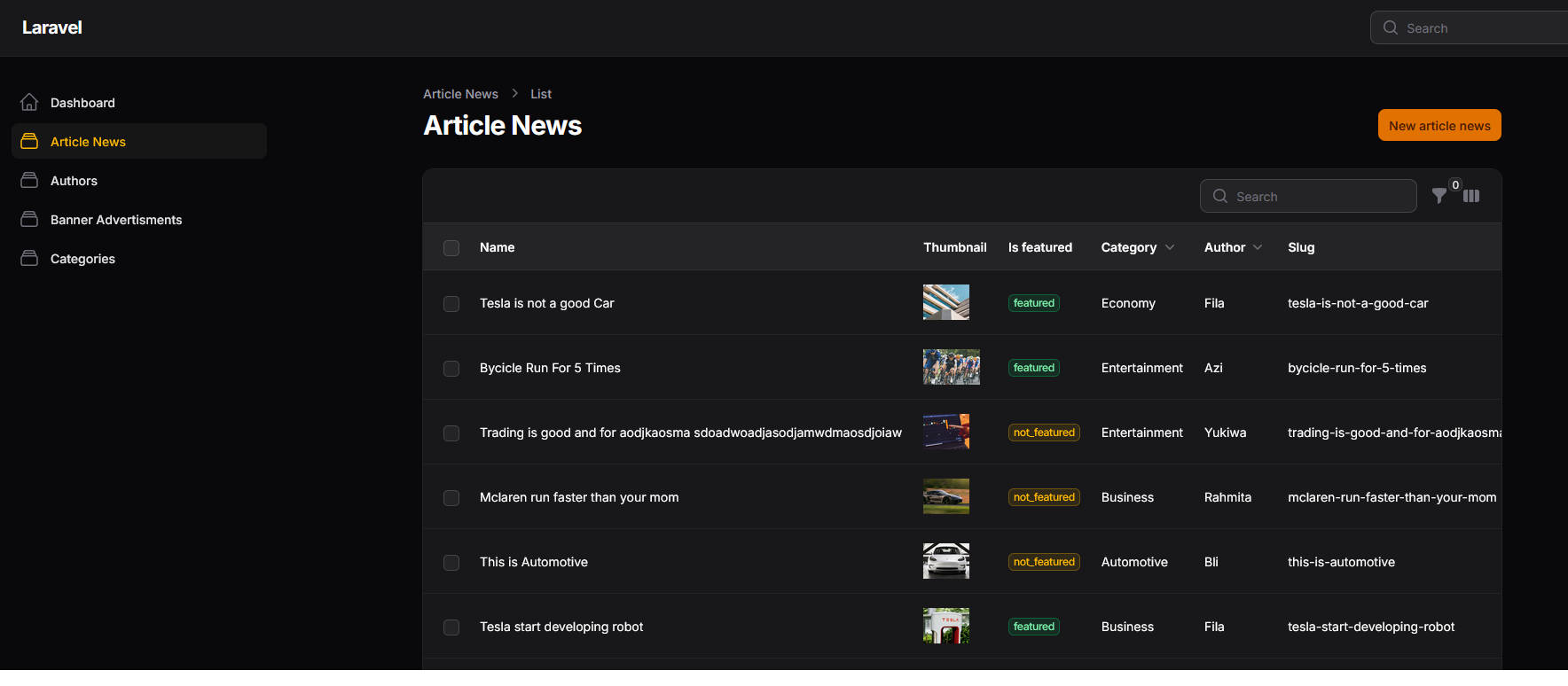Toggle columns using the column icon

click(1471, 196)
